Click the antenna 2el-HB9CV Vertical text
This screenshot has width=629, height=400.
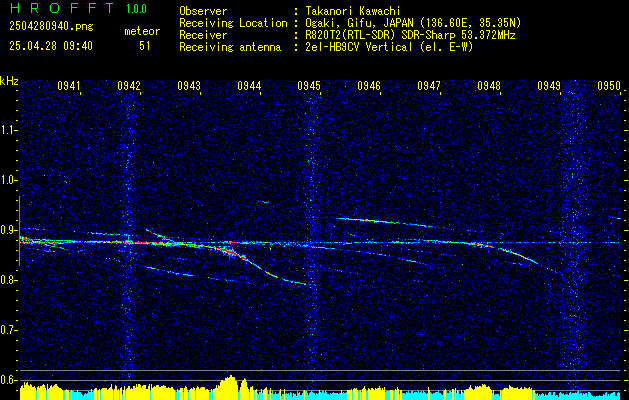tap(389, 47)
